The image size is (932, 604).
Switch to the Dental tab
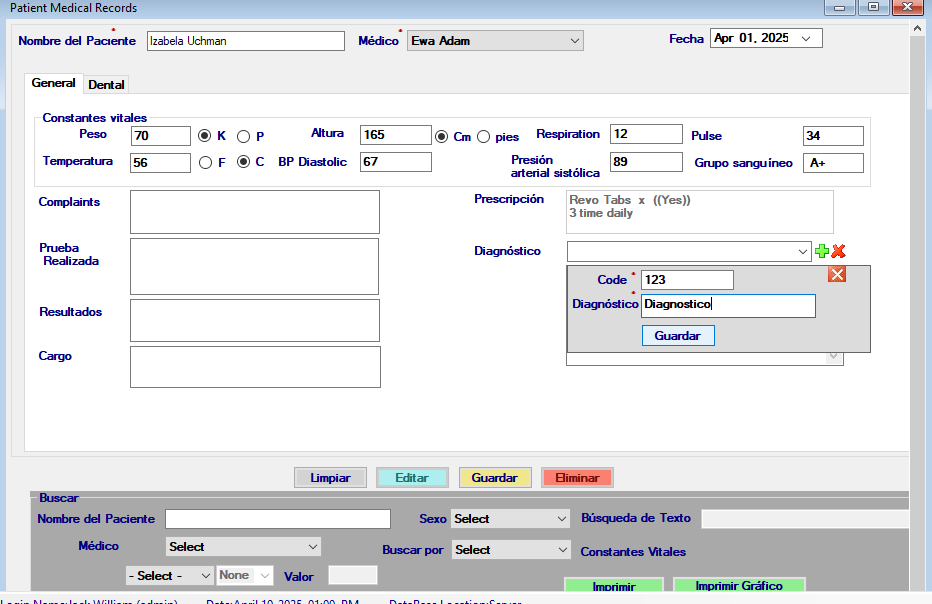click(107, 85)
